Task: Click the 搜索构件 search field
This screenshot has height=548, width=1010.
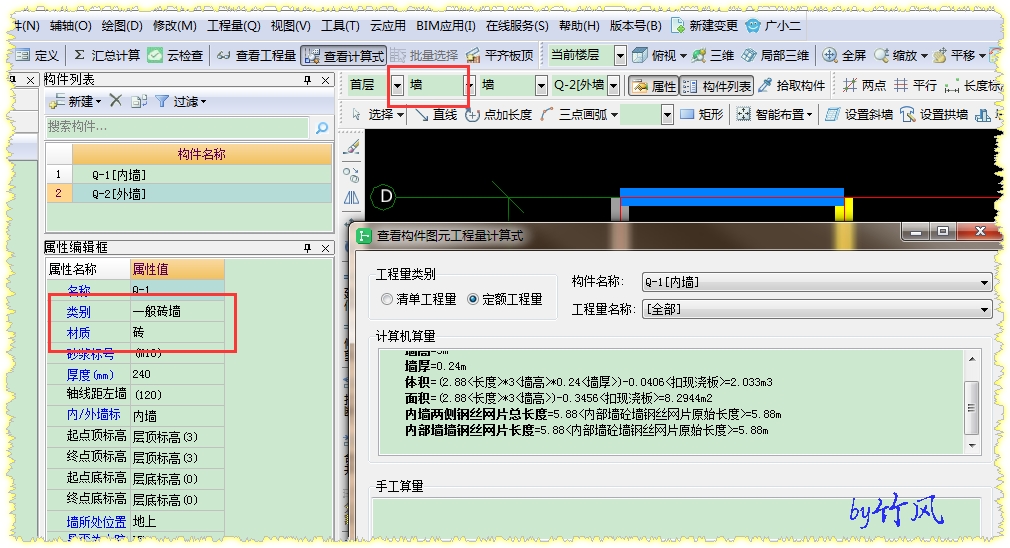Action: [178, 127]
